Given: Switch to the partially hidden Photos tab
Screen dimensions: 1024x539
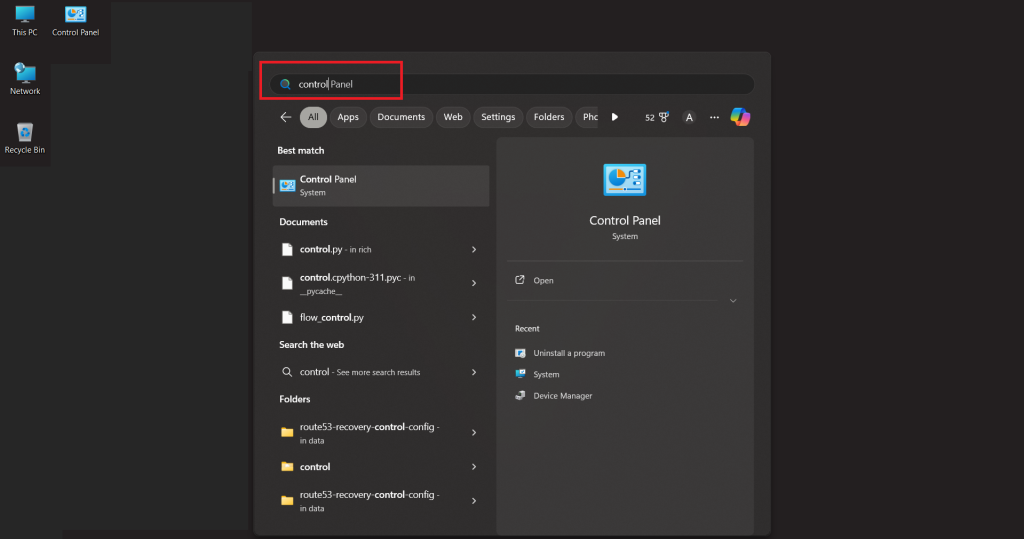Looking at the screenshot, I should click(x=588, y=117).
